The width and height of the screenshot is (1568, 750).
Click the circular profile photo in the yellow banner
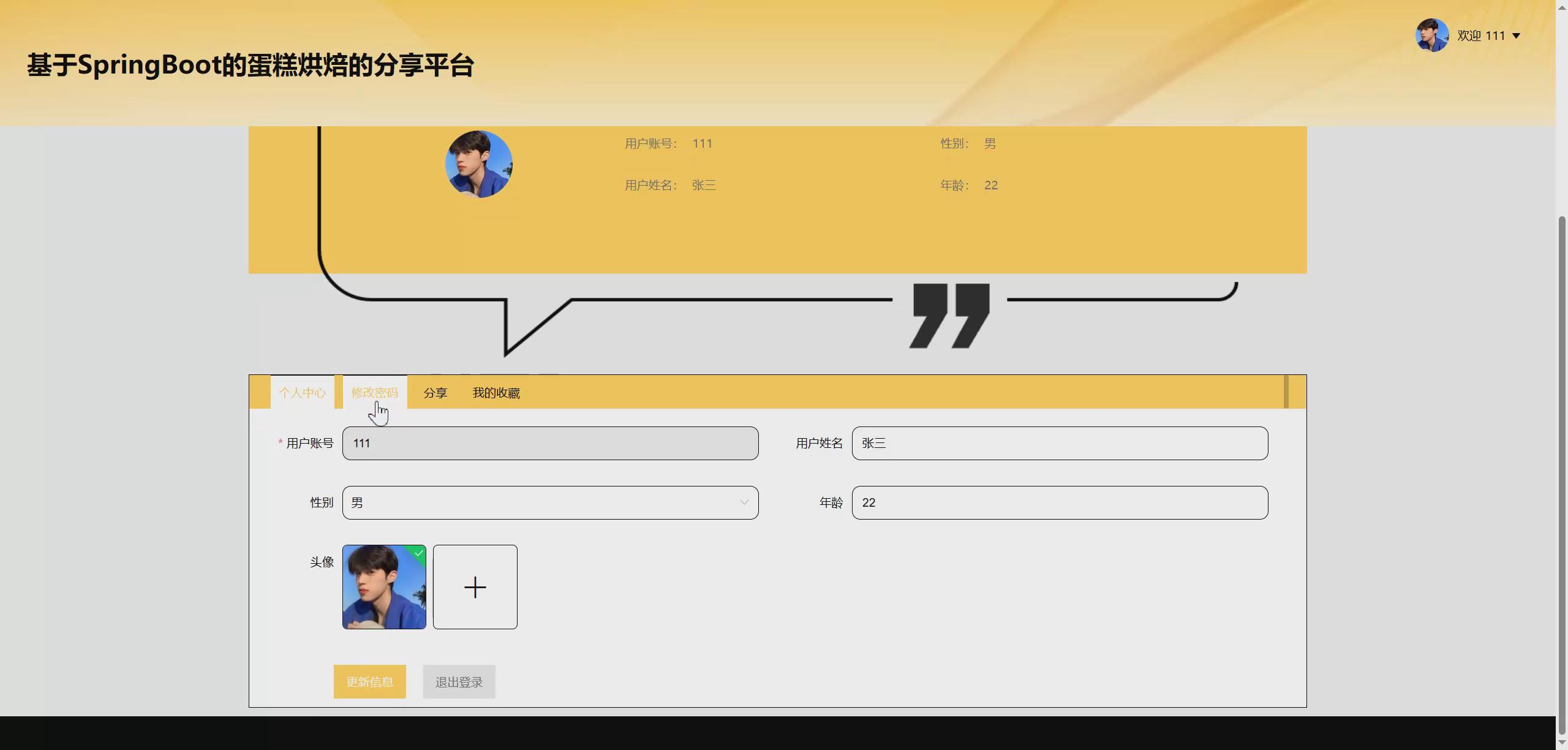tap(480, 164)
